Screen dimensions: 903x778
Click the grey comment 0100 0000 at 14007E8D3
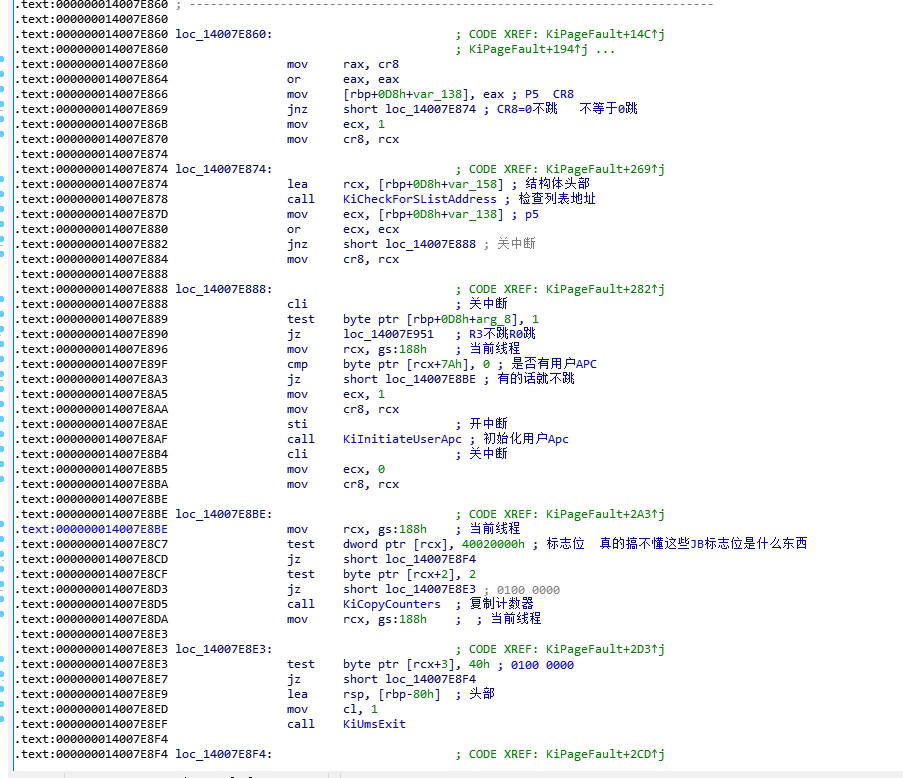click(528, 590)
